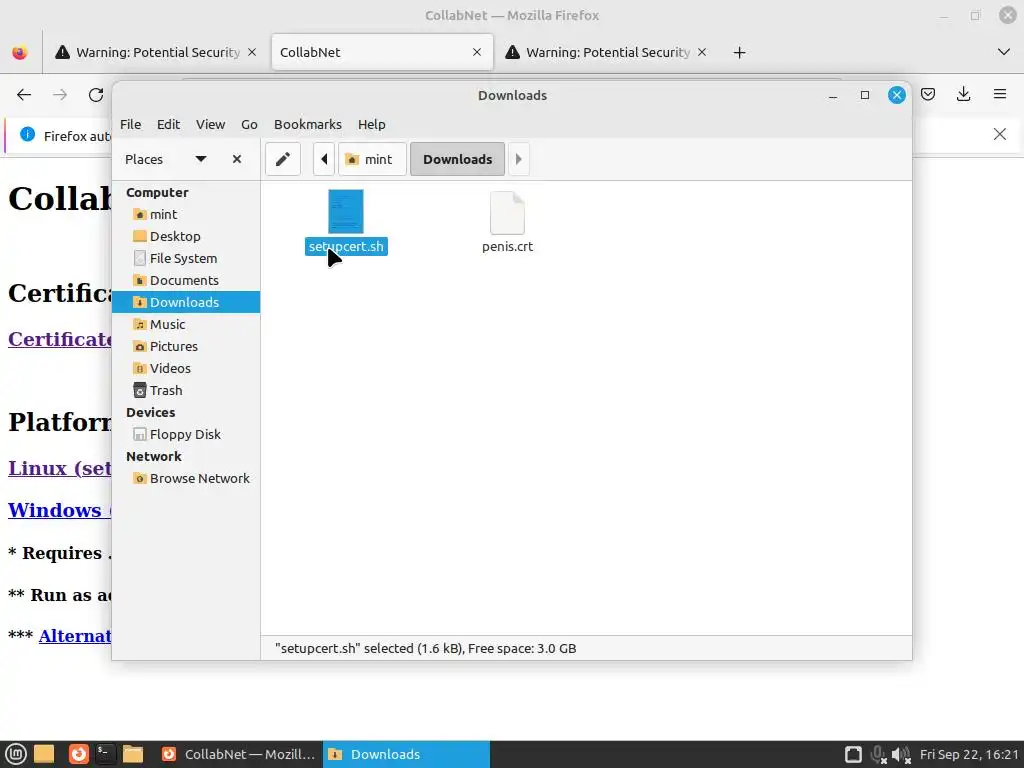The image size is (1024, 768).
Task: Open the Help menu
Action: [372, 124]
